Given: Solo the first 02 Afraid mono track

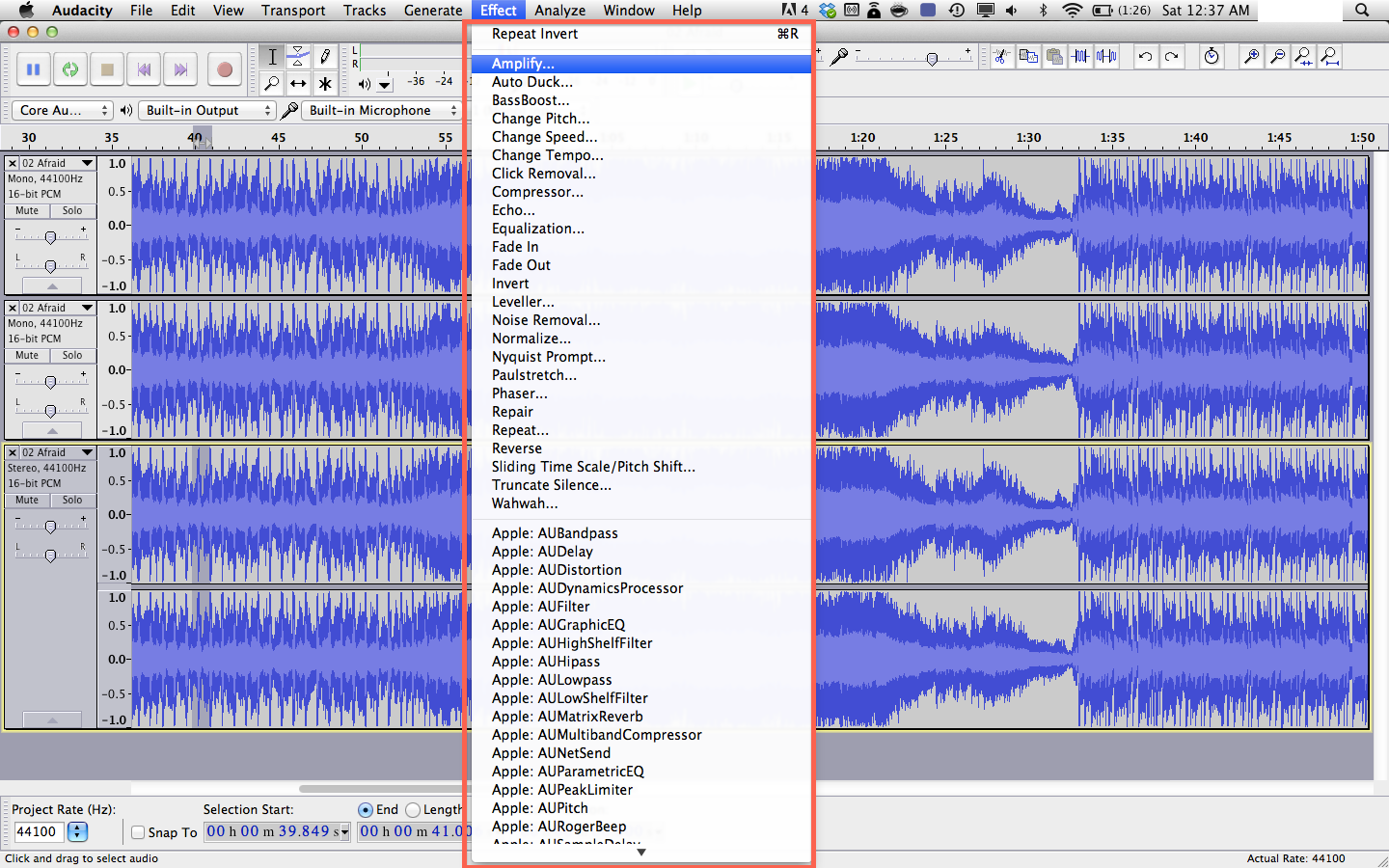Looking at the screenshot, I should point(72,210).
